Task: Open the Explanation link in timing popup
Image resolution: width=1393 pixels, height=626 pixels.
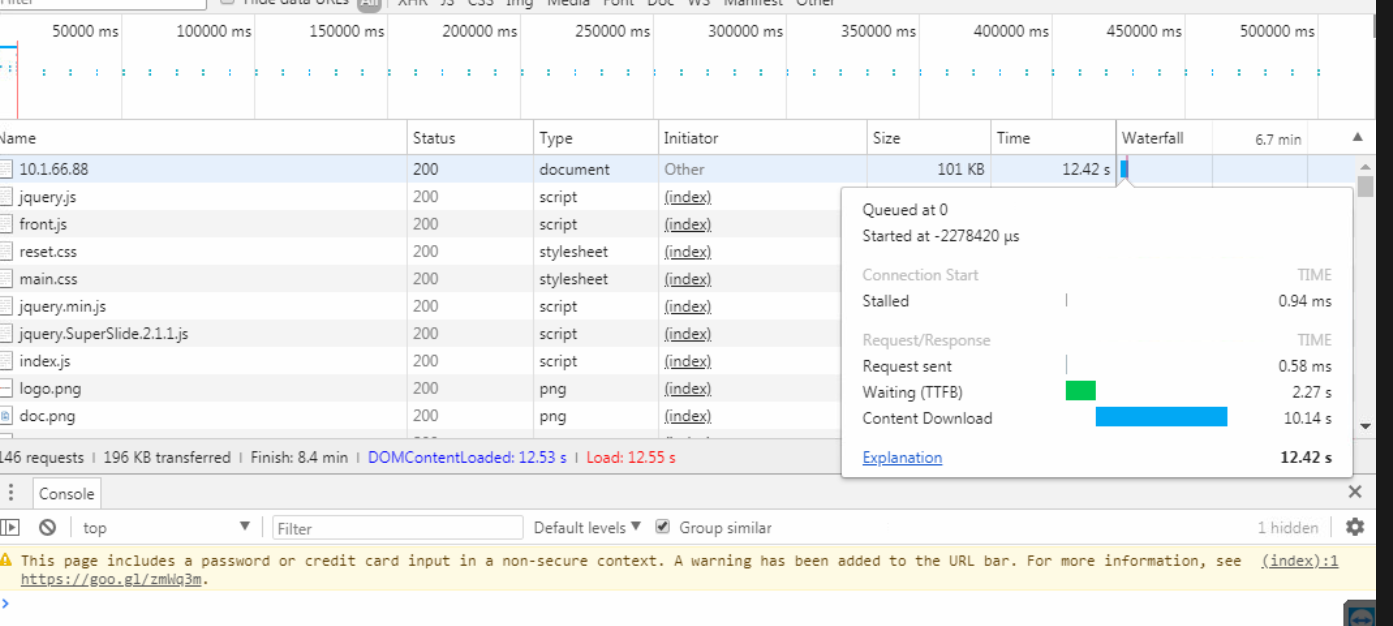Action: pos(902,457)
